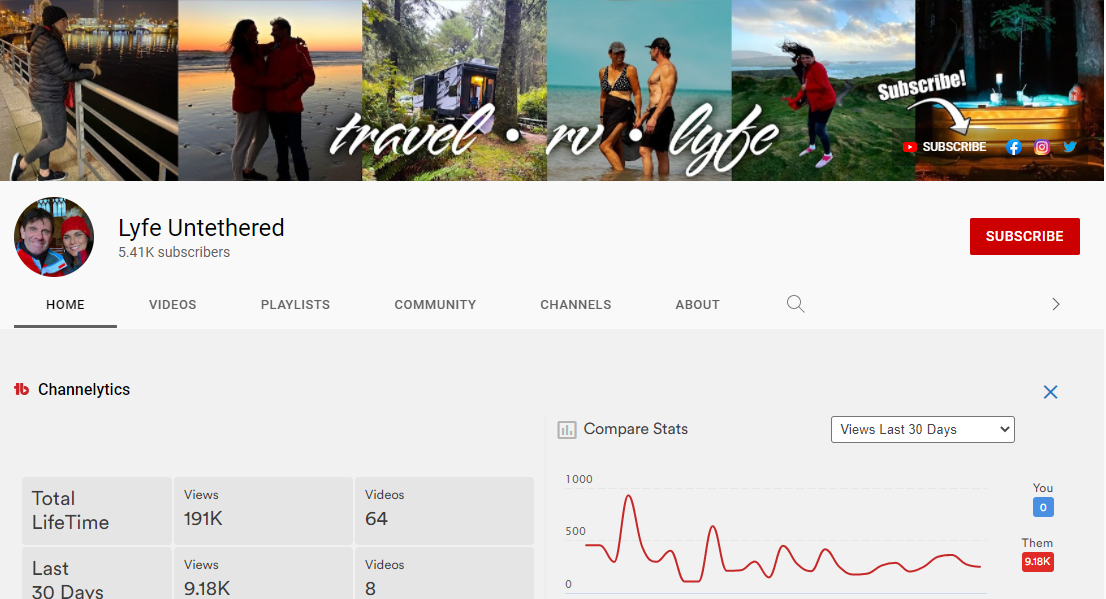Click the channel search magnifier icon

(796, 304)
